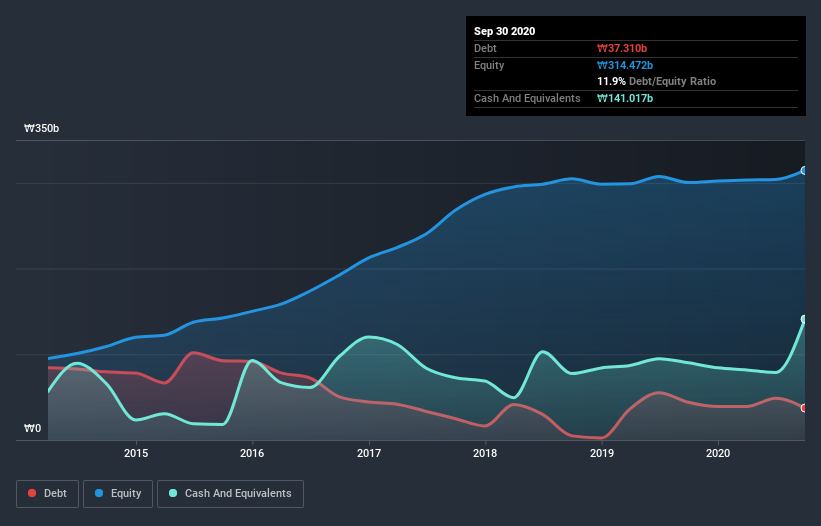The image size is (821, 526).
Task: Click the 2020 x-axis label
Action: pyautogui.click(x=718, y=453)
